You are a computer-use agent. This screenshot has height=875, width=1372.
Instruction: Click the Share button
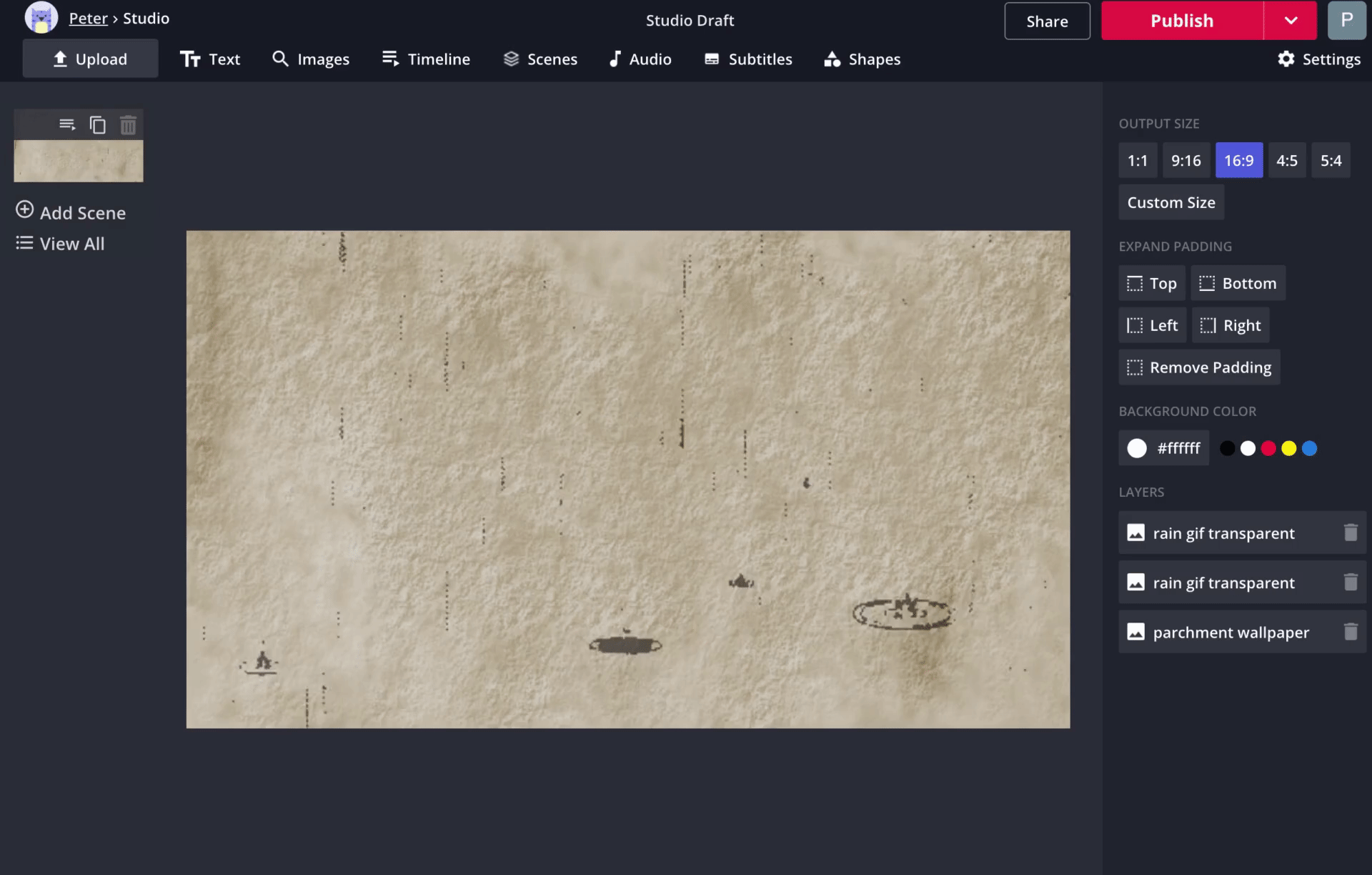click(x=1047, y=21)
